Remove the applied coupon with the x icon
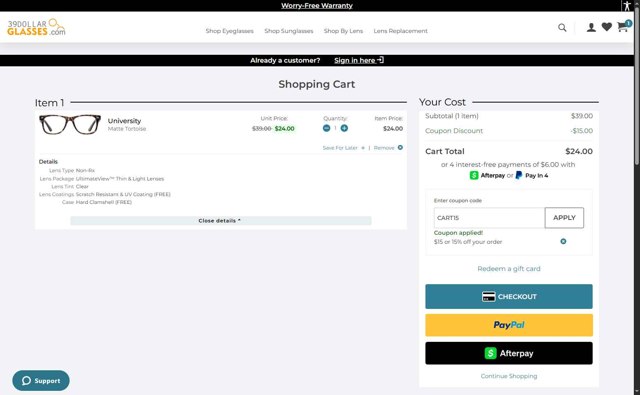Image resolution: width=640 pixels, height=395 pixels. pos(563,242)
